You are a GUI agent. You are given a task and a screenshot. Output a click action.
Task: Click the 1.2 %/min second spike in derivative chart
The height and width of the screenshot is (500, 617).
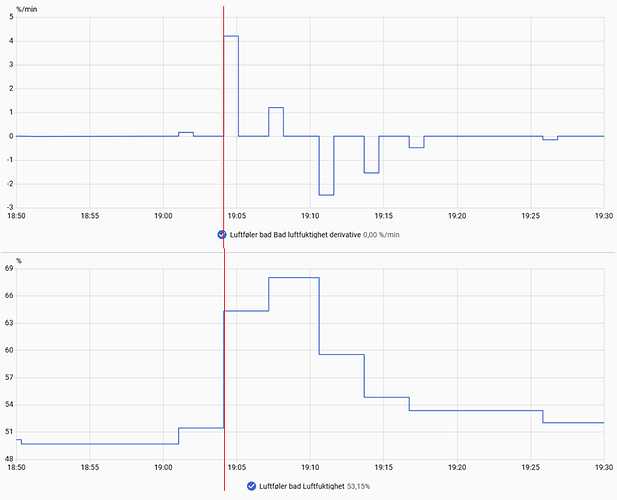pyautogui.click(x=276, y=107)
